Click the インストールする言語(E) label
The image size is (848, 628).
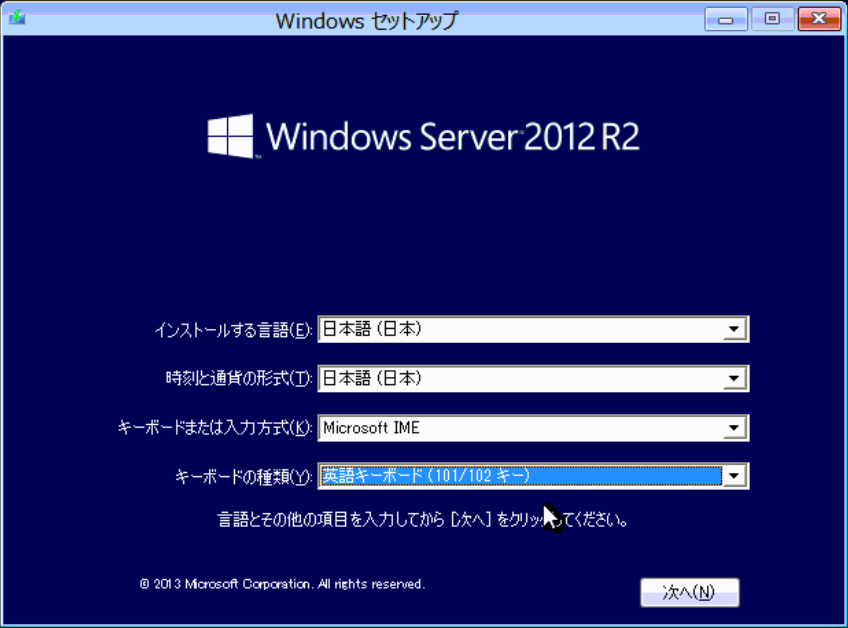pyautogui.click(x=234, y=330)
